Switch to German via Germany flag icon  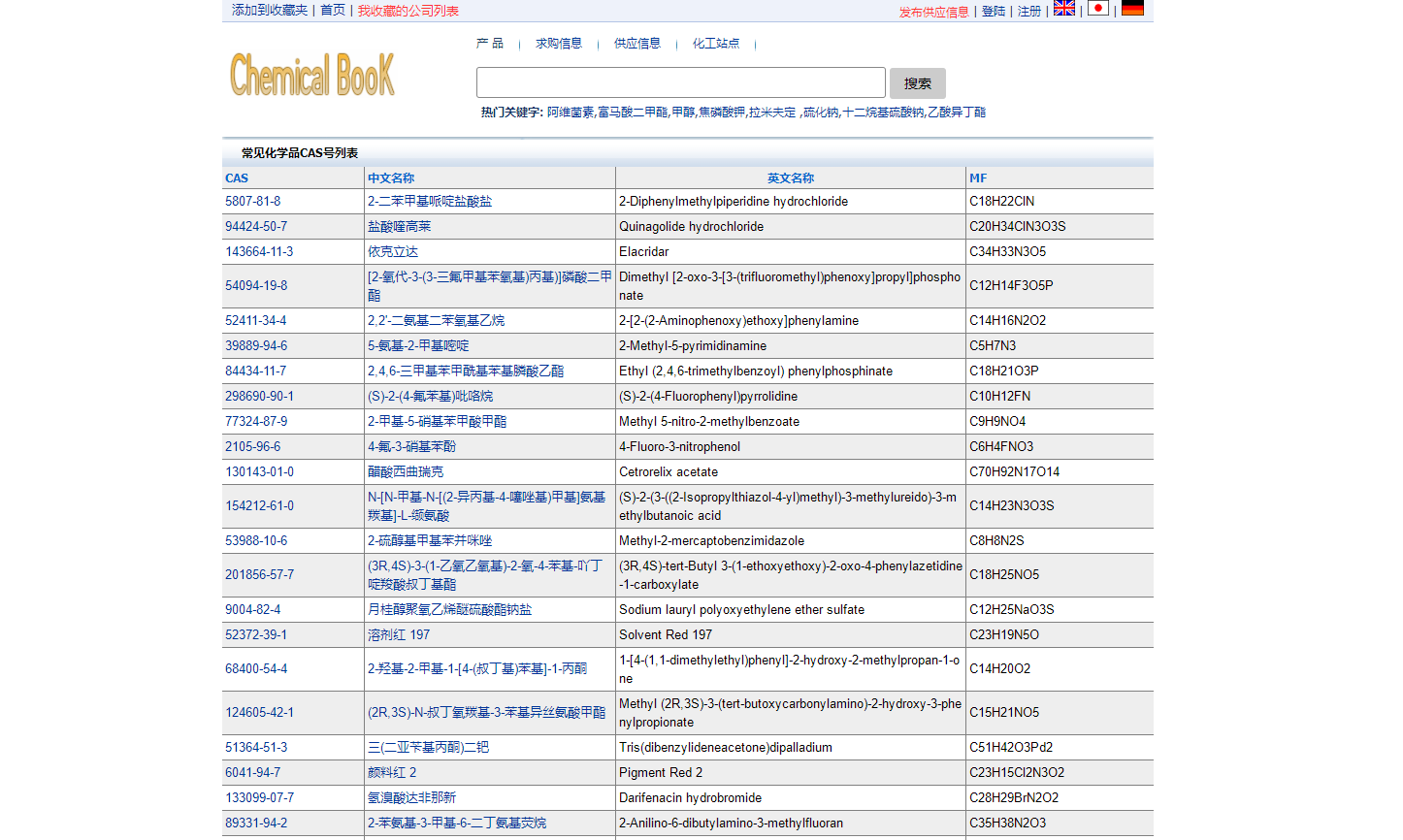click(x=1132, y=9)
